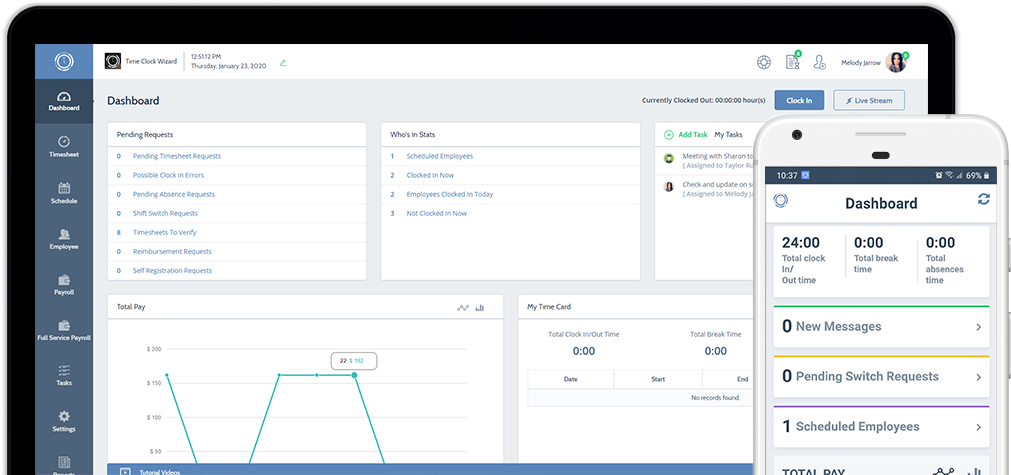Open Timesheets To Verify link
The width and height of the screenshot is (1011, 475).
164,232
